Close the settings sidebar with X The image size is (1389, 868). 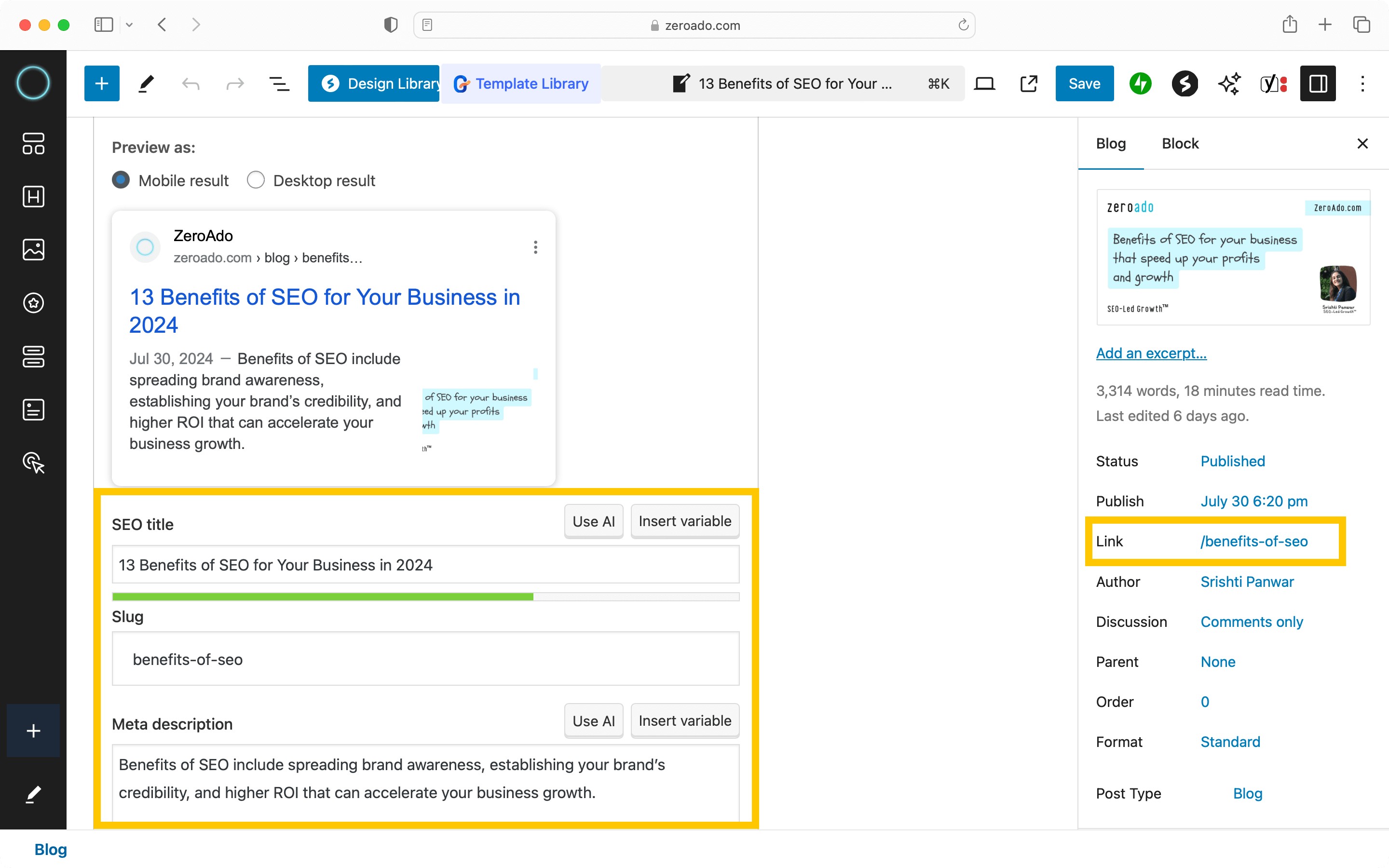1362,144
